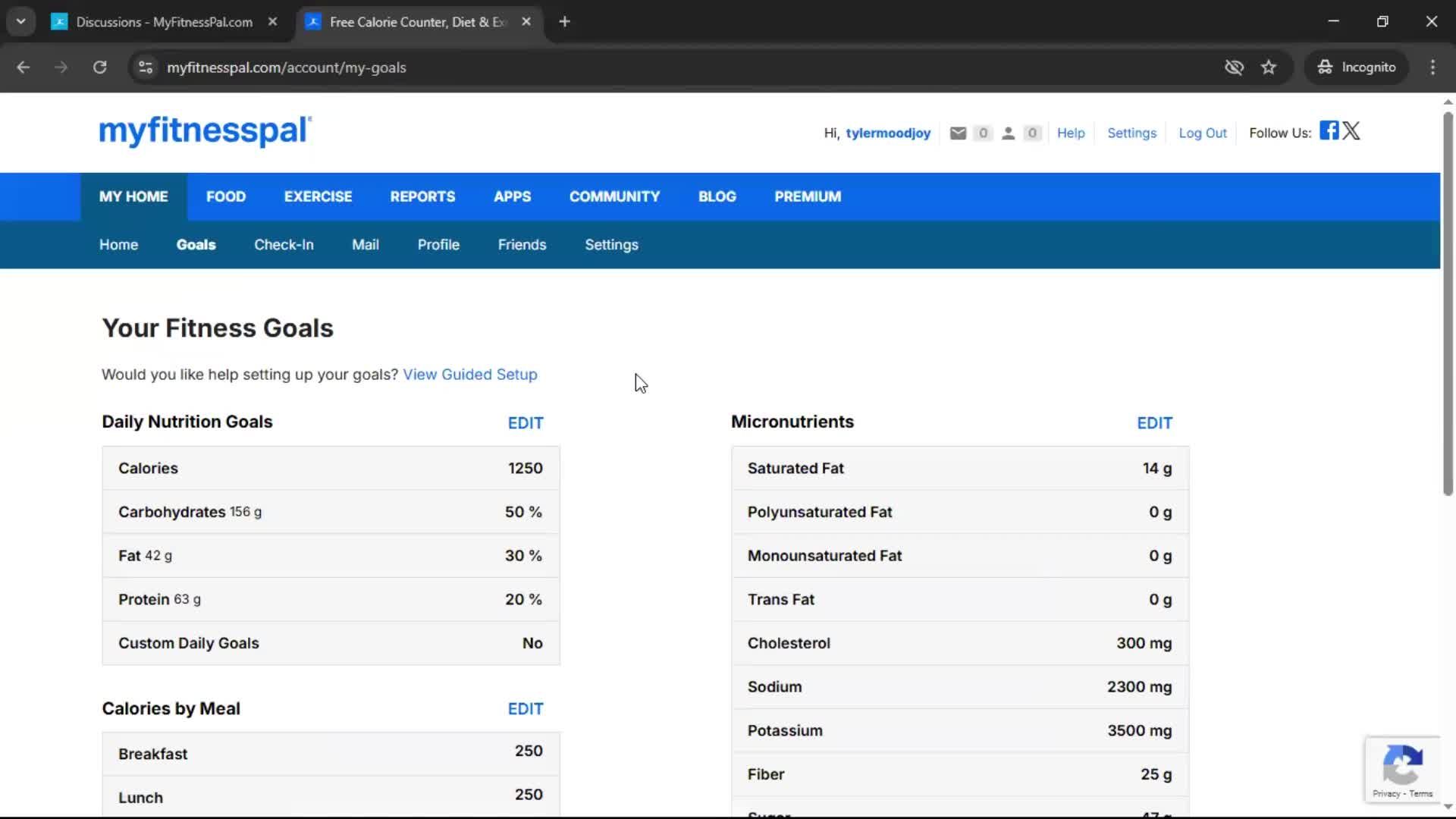
Task: Click the Saturated Fat 14 g value
Action: (1157, 469)
